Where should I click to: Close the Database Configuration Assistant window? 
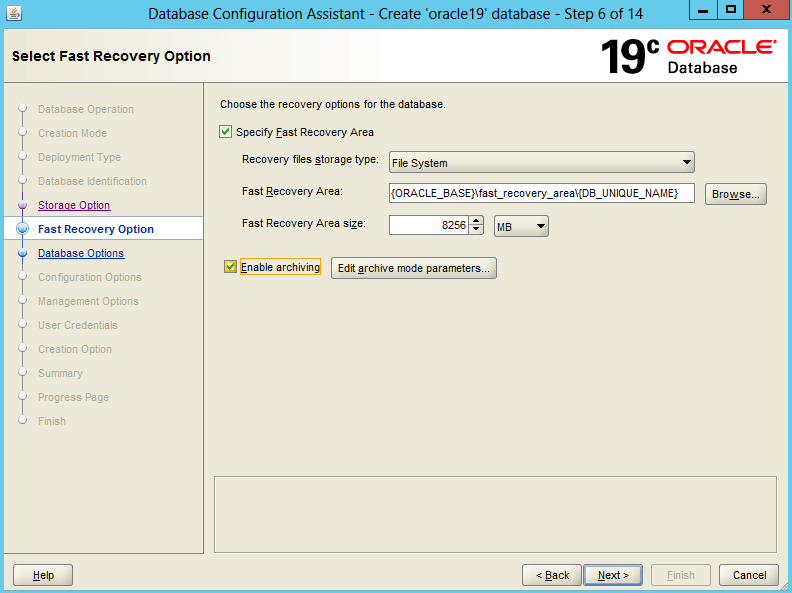pyautogui.click(x=766, y=10)
